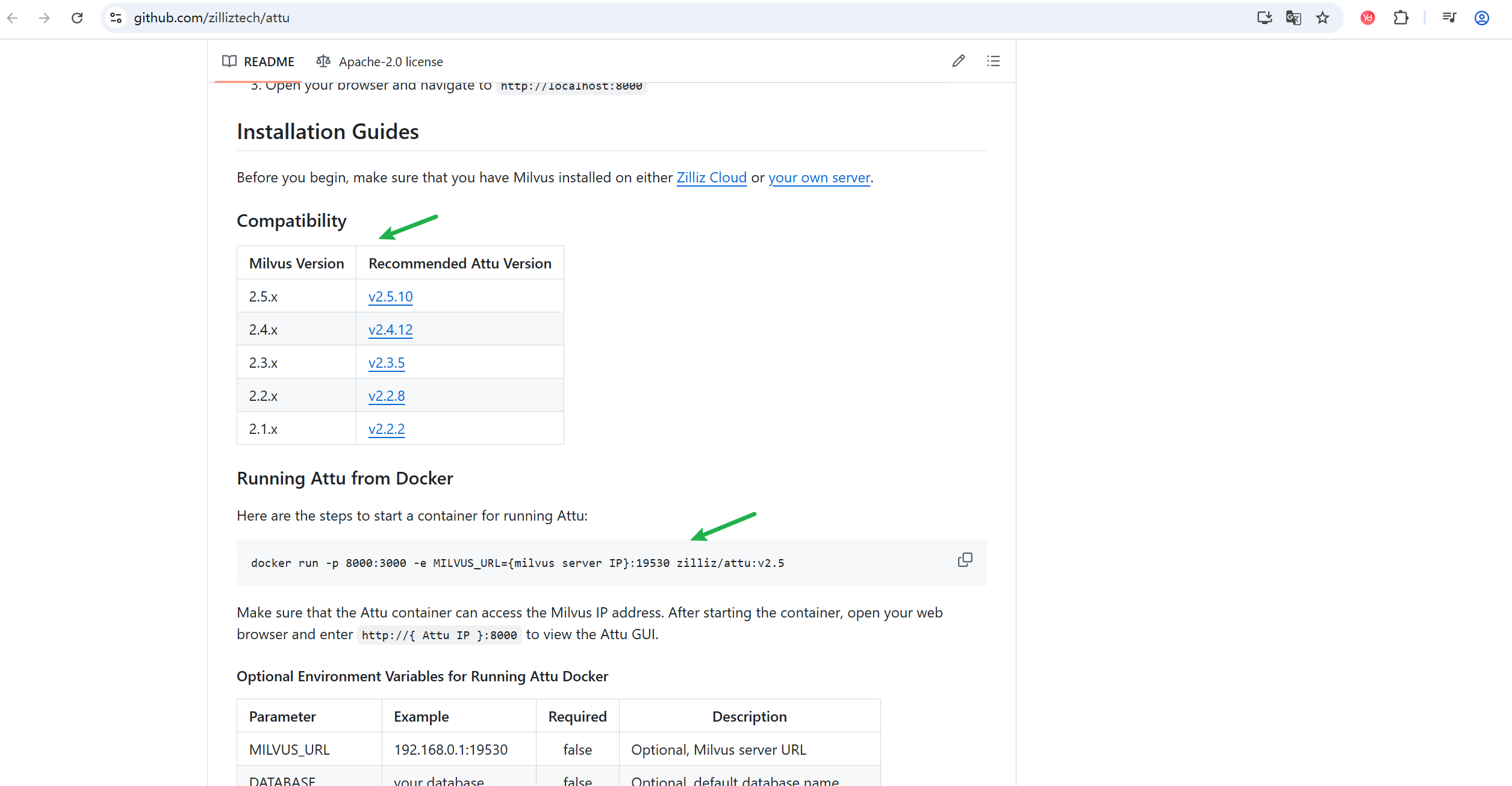Image resolution: width=1512 pixels, height=786 pixels.
Task: Click the translate page icon
Action: click(x=1293, y=18)
